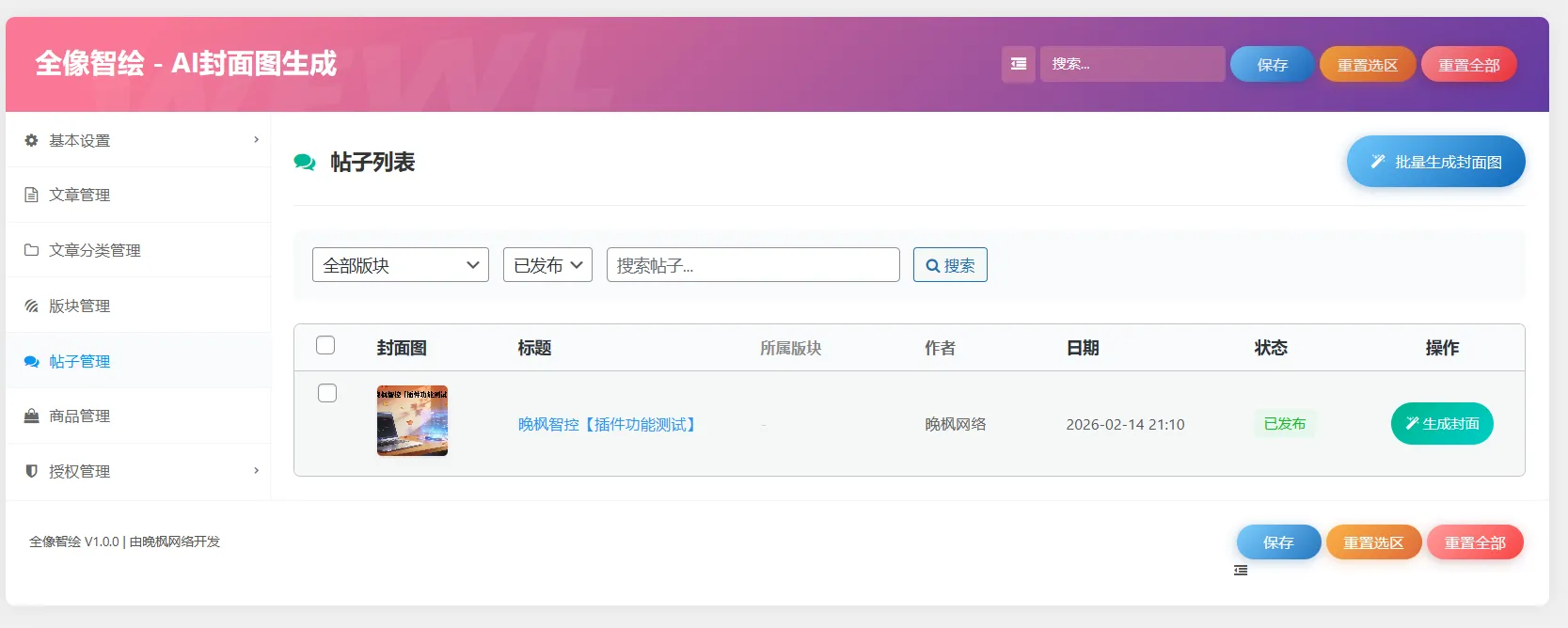Image resolution: width=1568 pixels, height=628 pixels.
Task: Open the 文章管理 menu item
Action: pyautogui.click(x=138, y=195)
